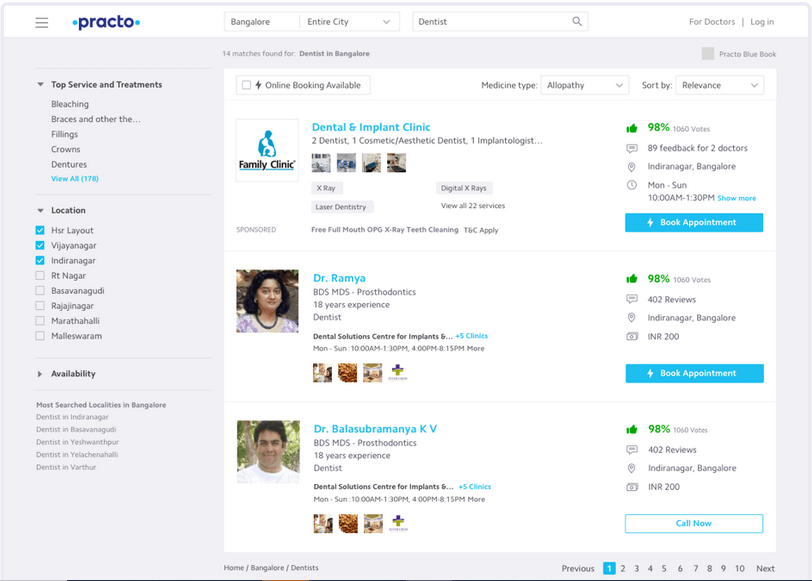
Task: Open first clinic photo of Dental & Implant Clinic
Action: click(321, 163)
